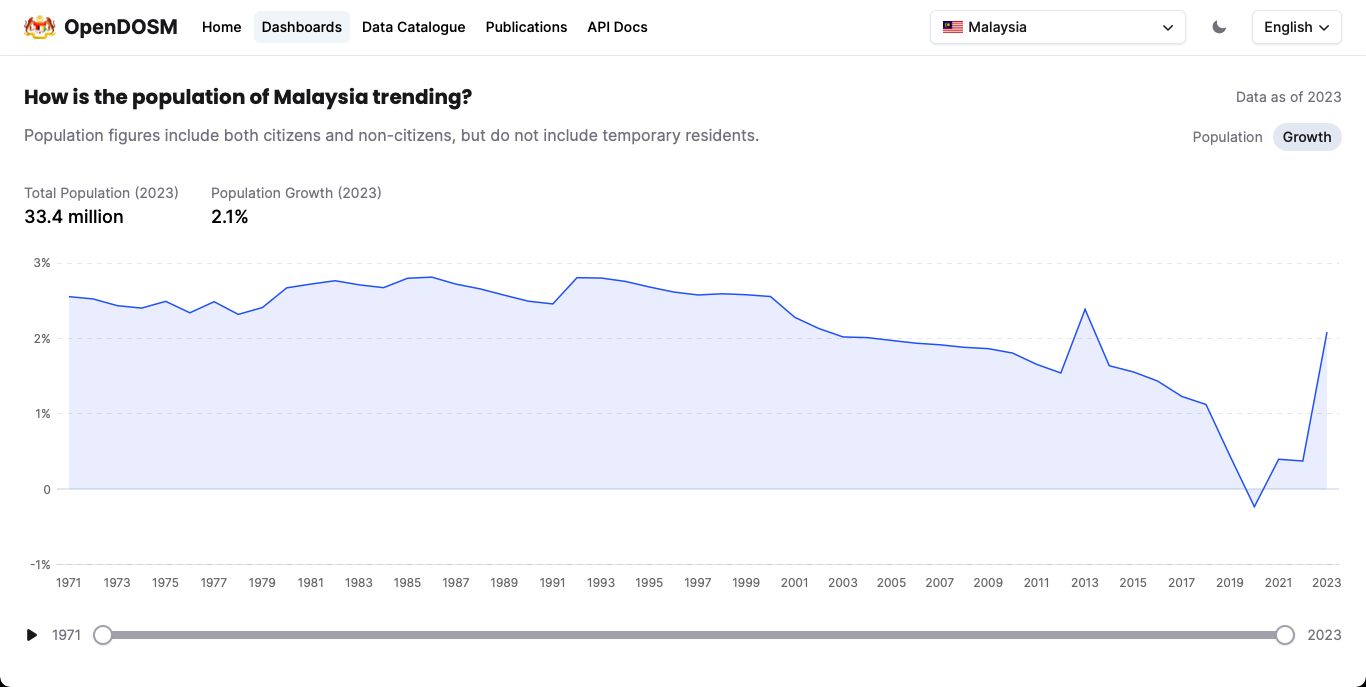The height and width of the screenshot is (687, 1366).
Task: Click the 2007 x-axis label
Action: [940, 583]
